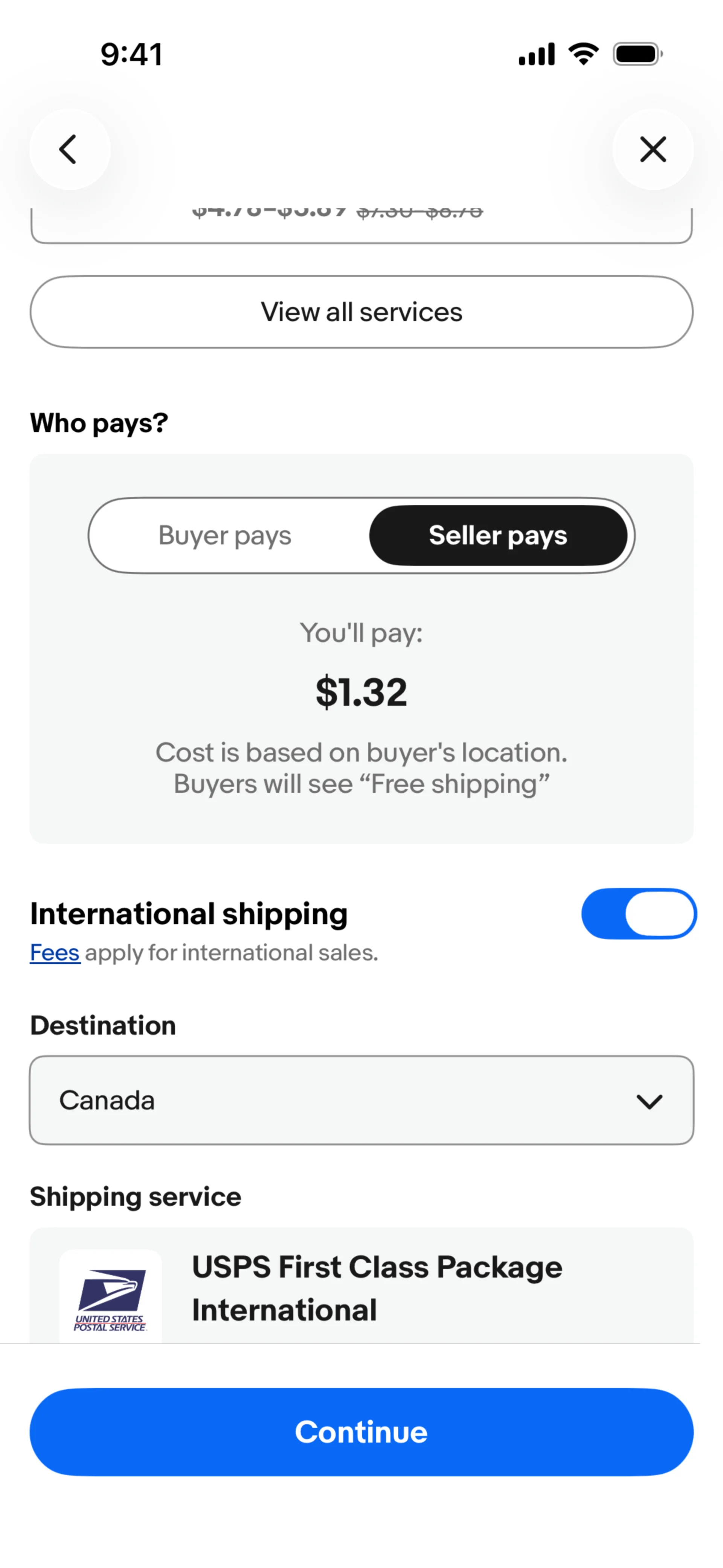Viewport: 723px width, 1568px height.
Task: Click the Destination dropdown chevron arrow
Action: pos(649,1101)
